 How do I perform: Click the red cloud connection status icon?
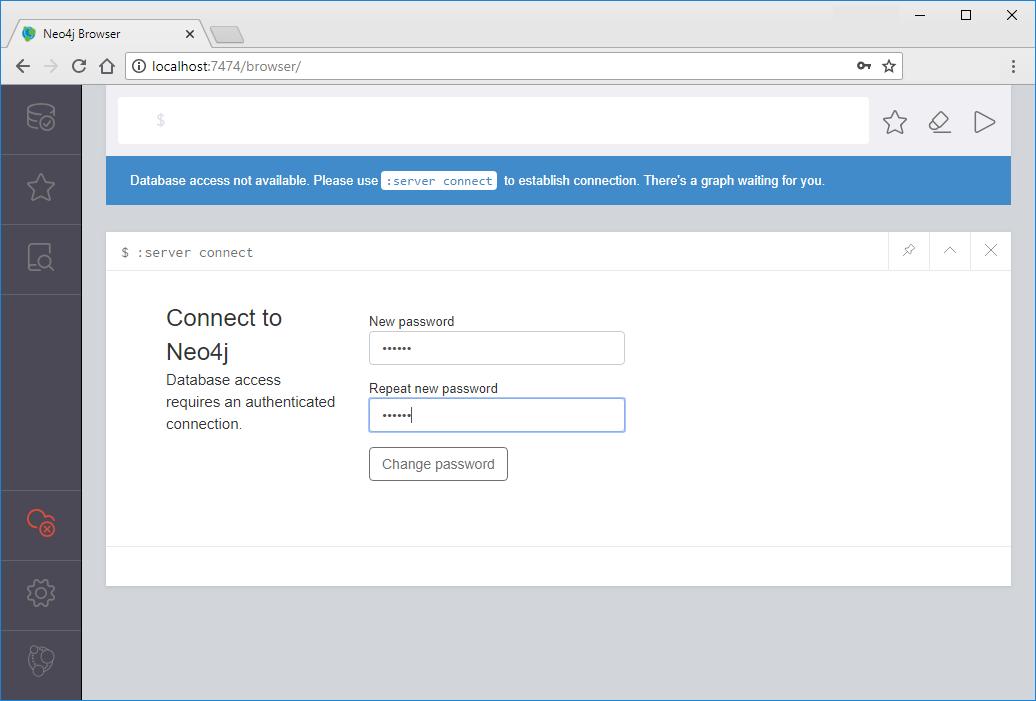point(41,522)
